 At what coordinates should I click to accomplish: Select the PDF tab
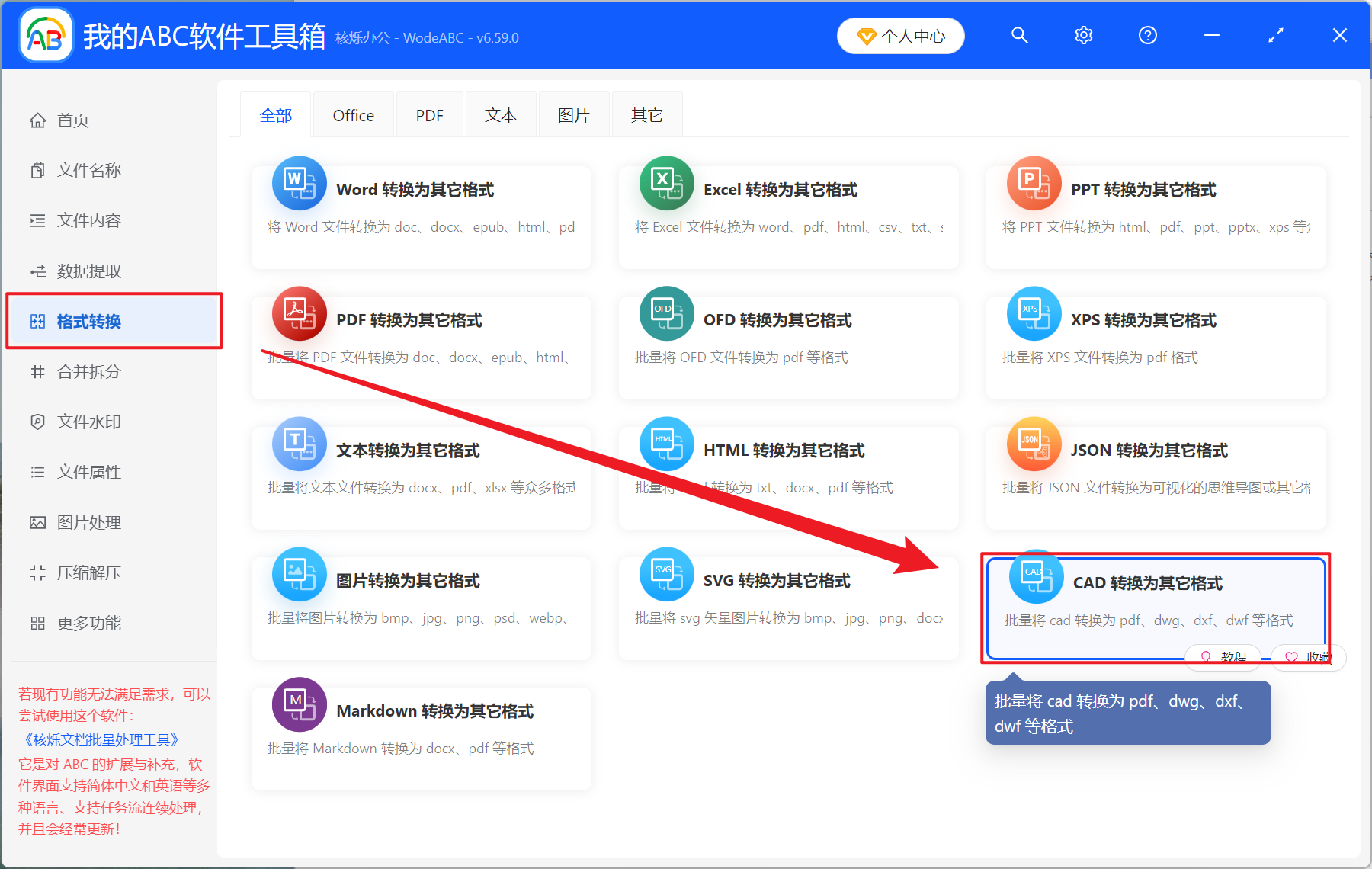429,115
